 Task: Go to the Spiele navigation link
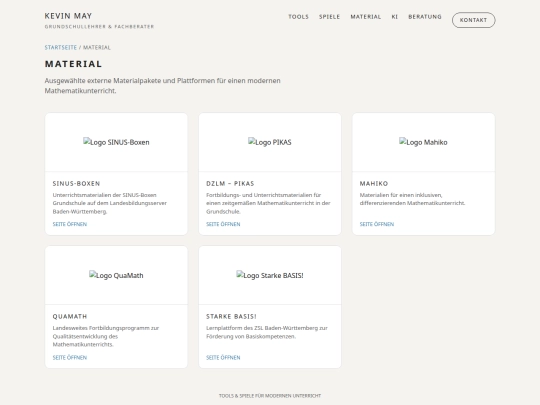click(329, 17)
